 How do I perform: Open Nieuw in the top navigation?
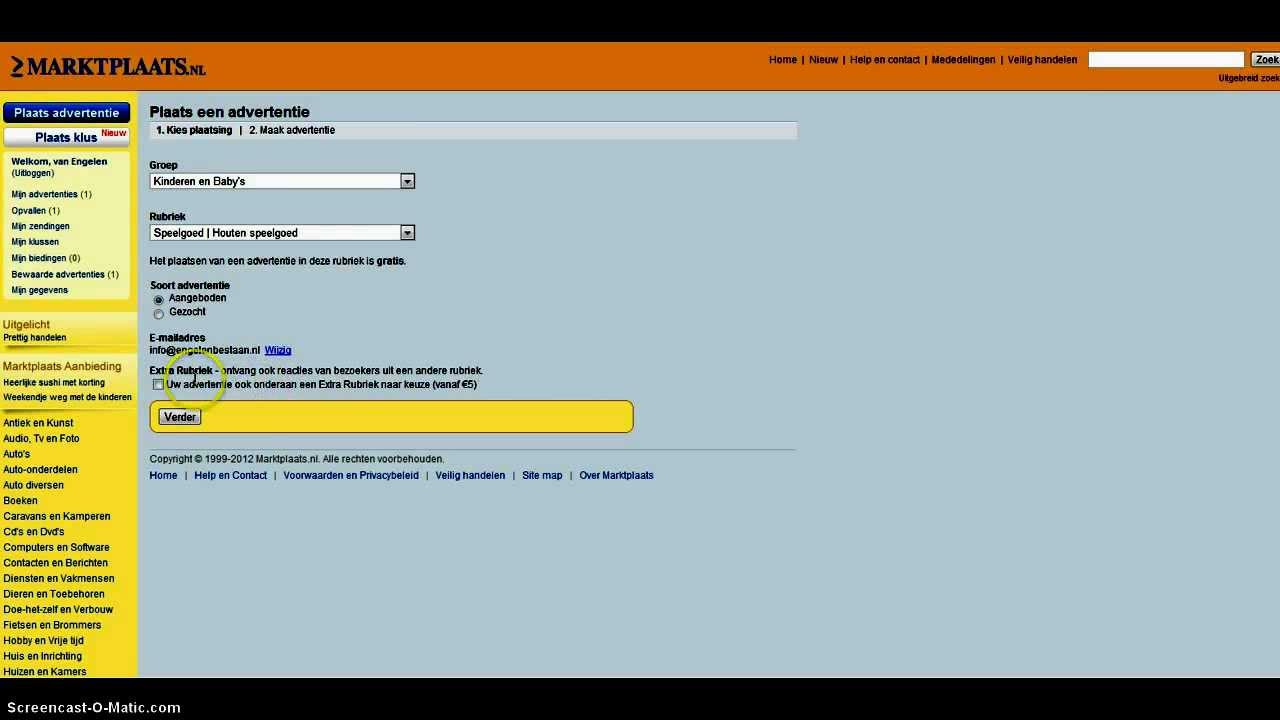pos(824,60)
